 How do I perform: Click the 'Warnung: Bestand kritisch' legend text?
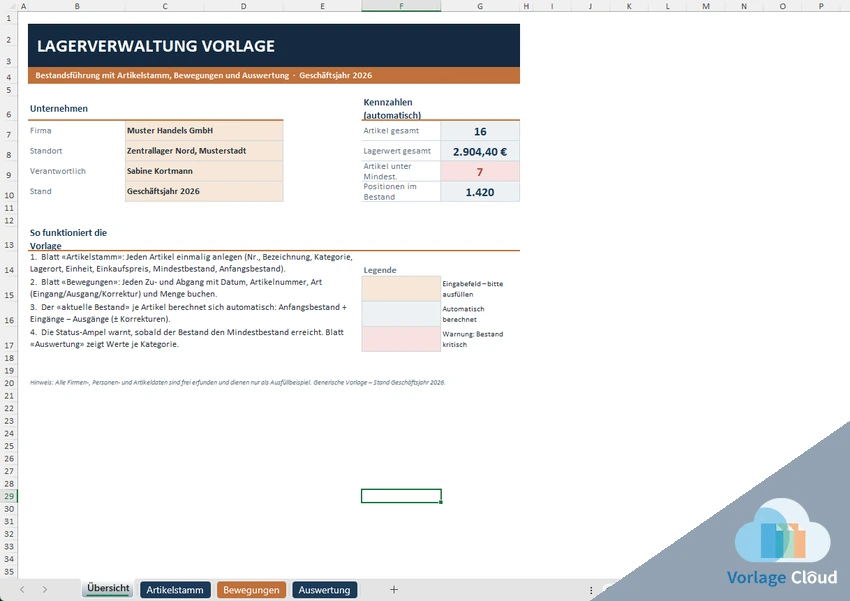point(473,339)
